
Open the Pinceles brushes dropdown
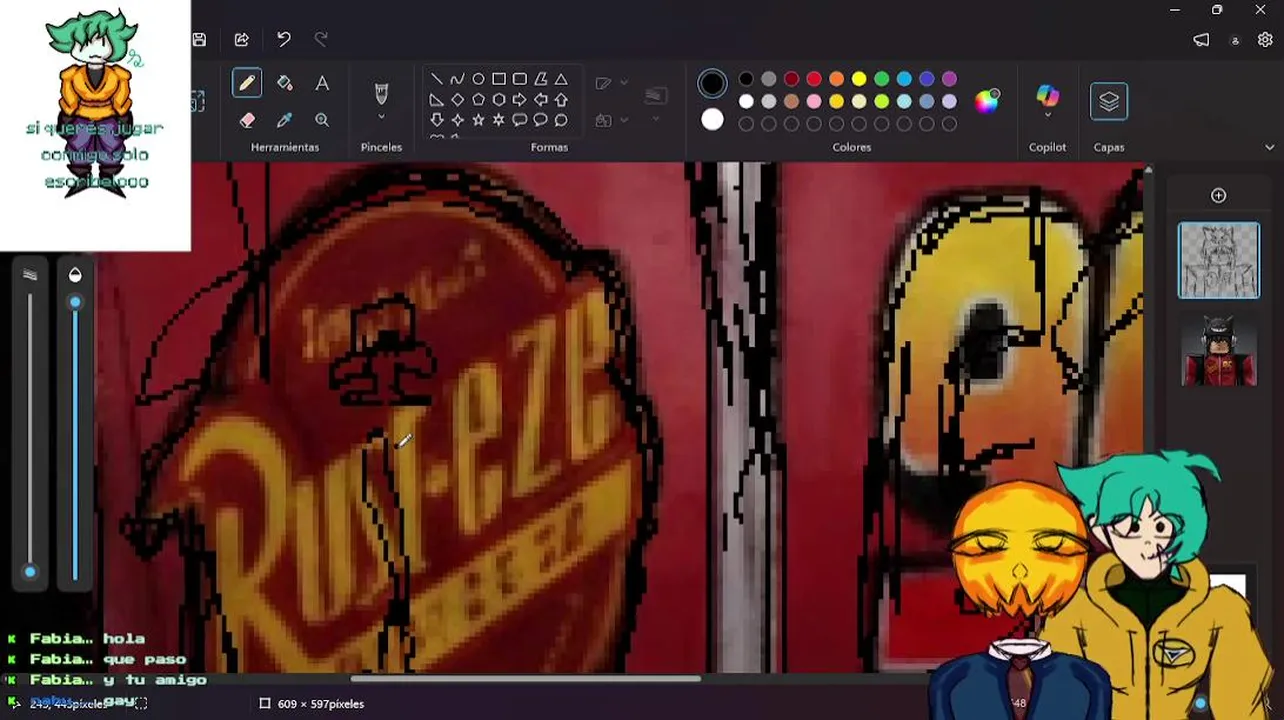coord(381,117)
